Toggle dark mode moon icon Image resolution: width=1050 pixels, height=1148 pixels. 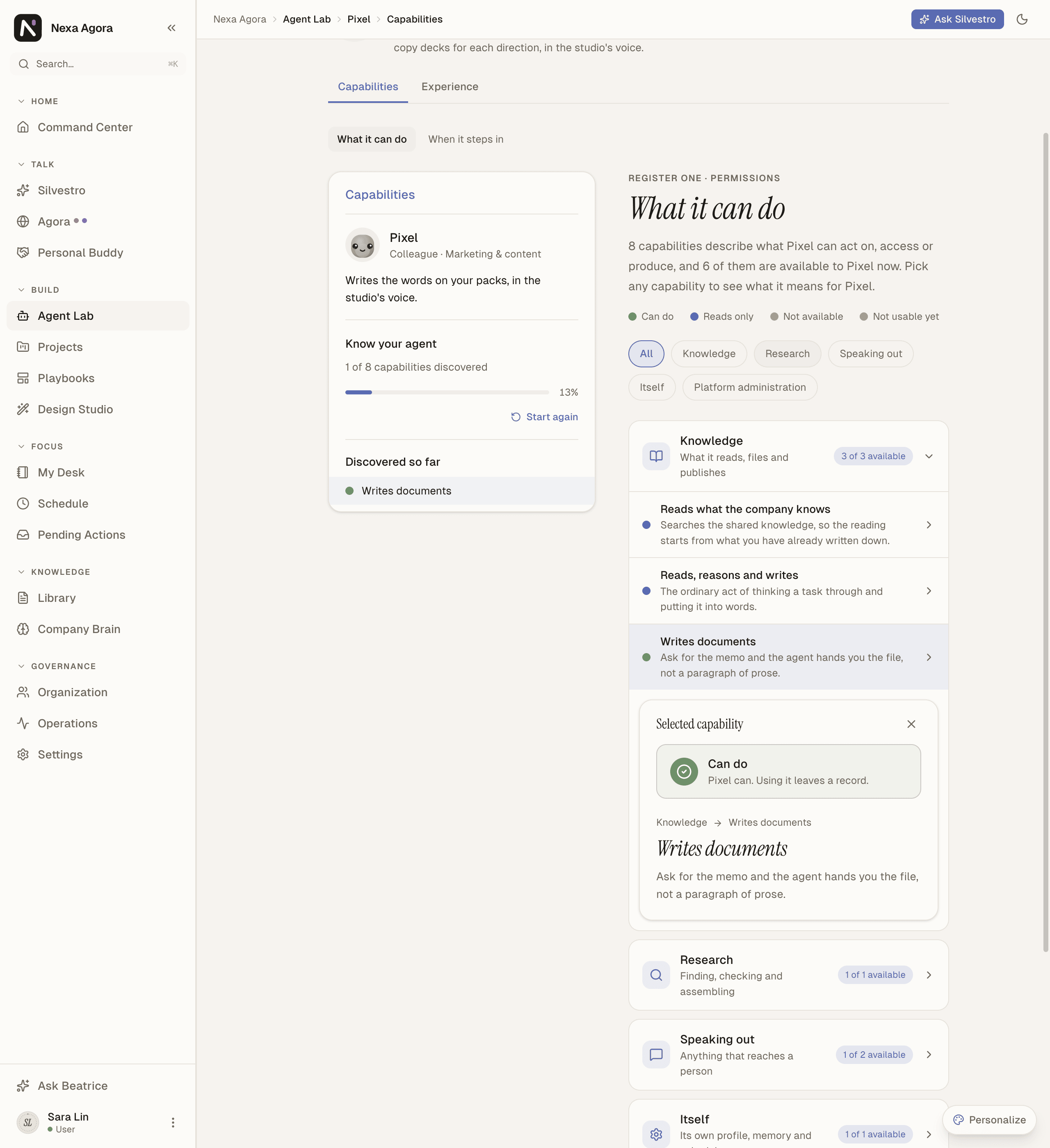1022,19
